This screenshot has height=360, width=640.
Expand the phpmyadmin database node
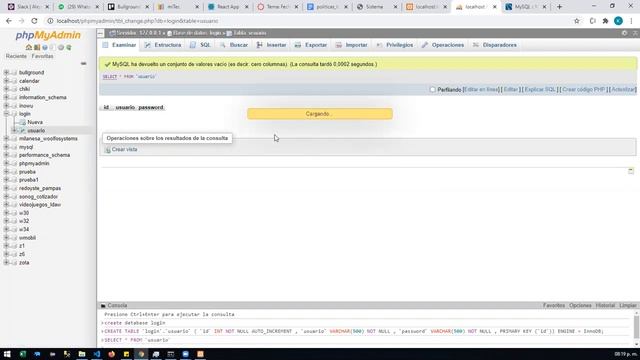[6, 163]
